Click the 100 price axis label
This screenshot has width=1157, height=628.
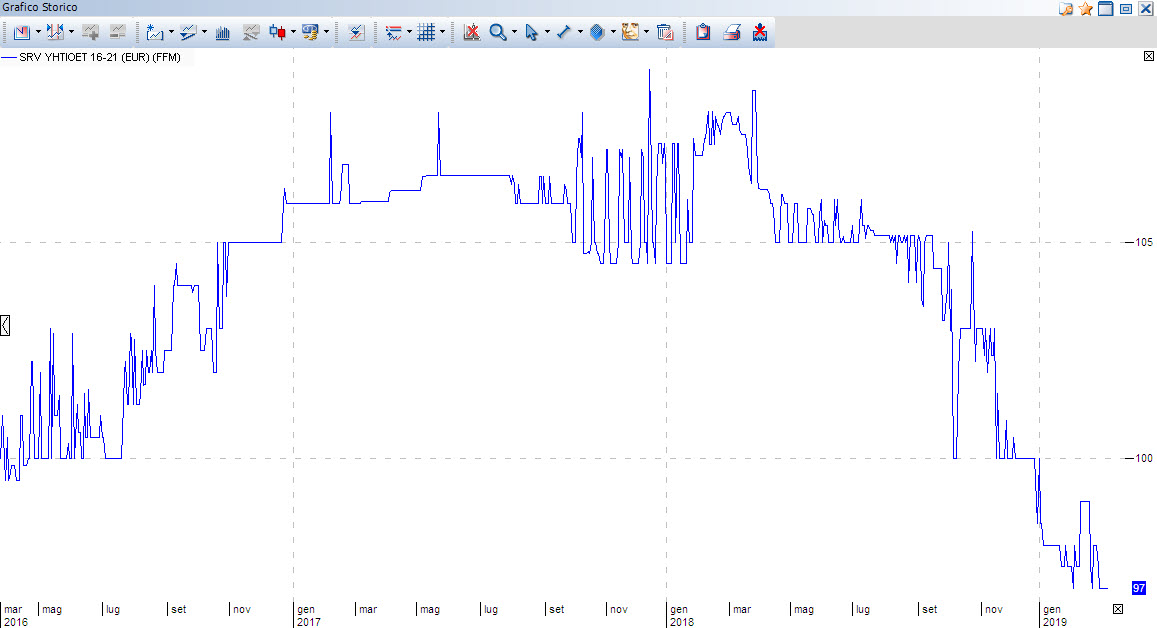1143,458
